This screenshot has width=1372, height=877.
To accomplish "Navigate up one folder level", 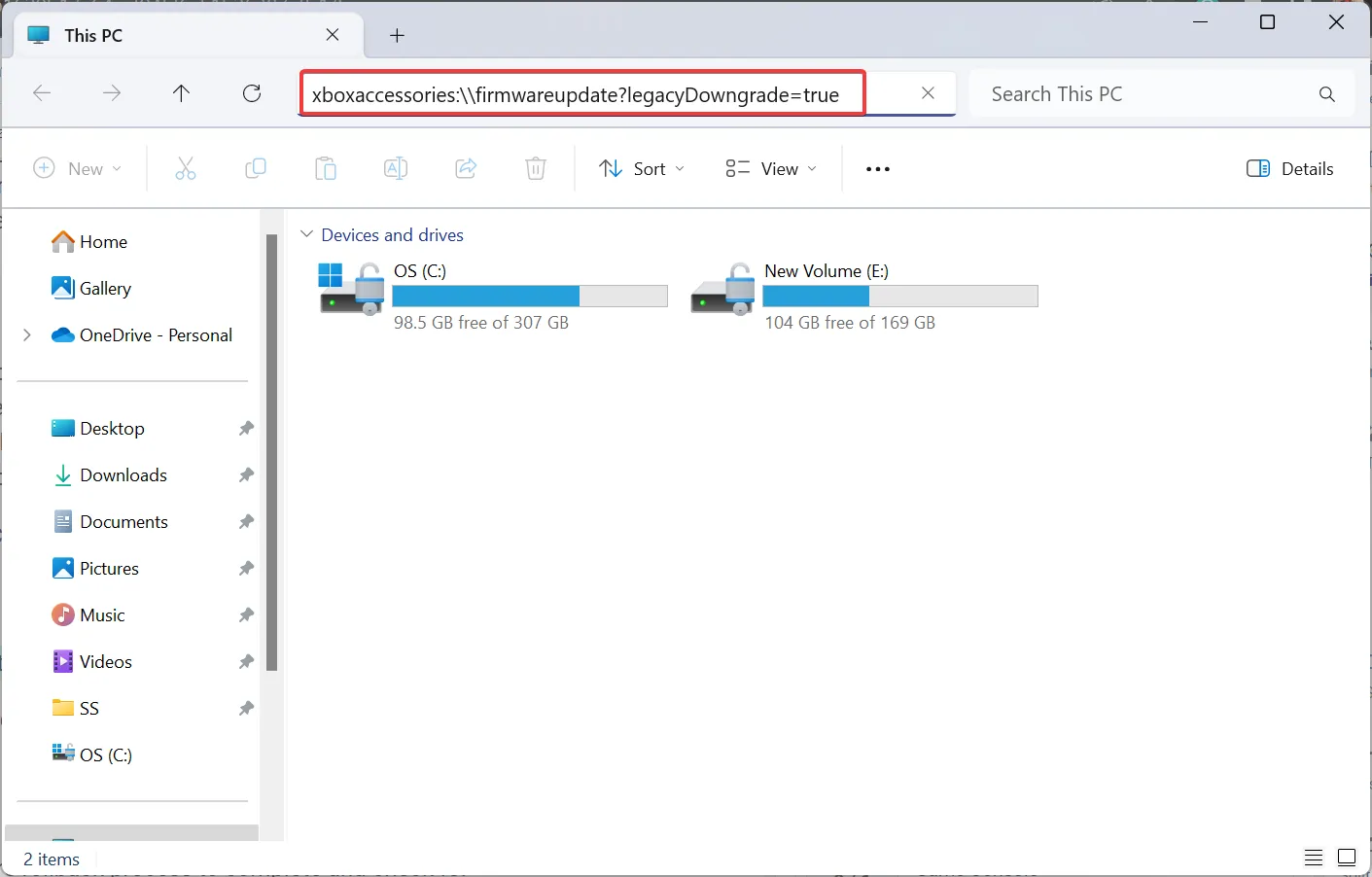I will click(x=181, y=93).
